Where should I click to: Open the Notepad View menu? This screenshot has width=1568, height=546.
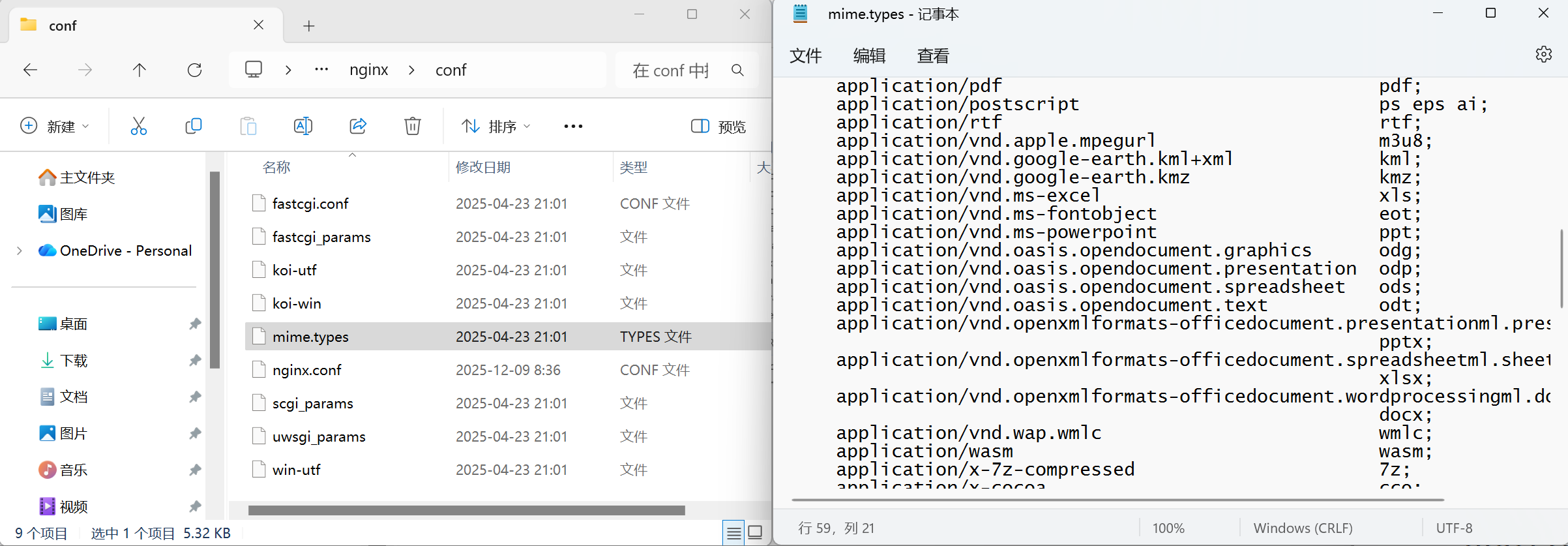click(x=933, y=55)
